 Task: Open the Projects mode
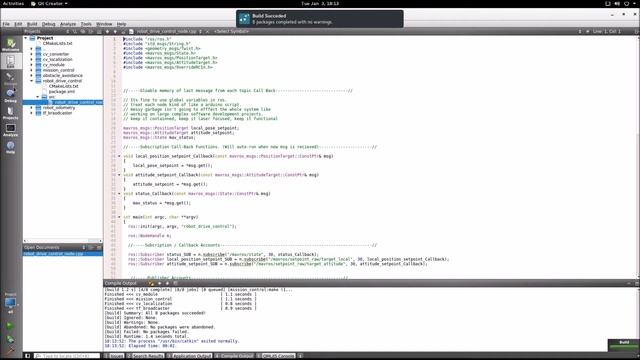(11, 113)
